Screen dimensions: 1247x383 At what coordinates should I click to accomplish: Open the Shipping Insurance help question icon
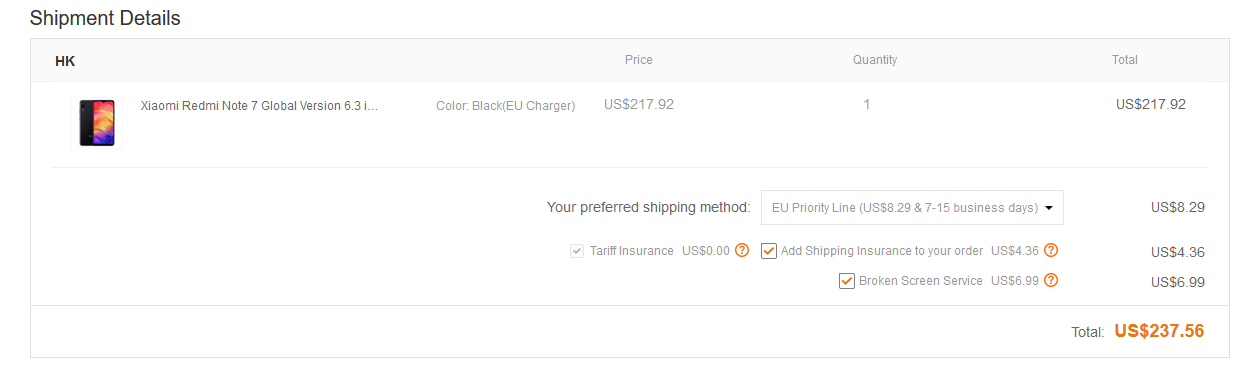1051,251
